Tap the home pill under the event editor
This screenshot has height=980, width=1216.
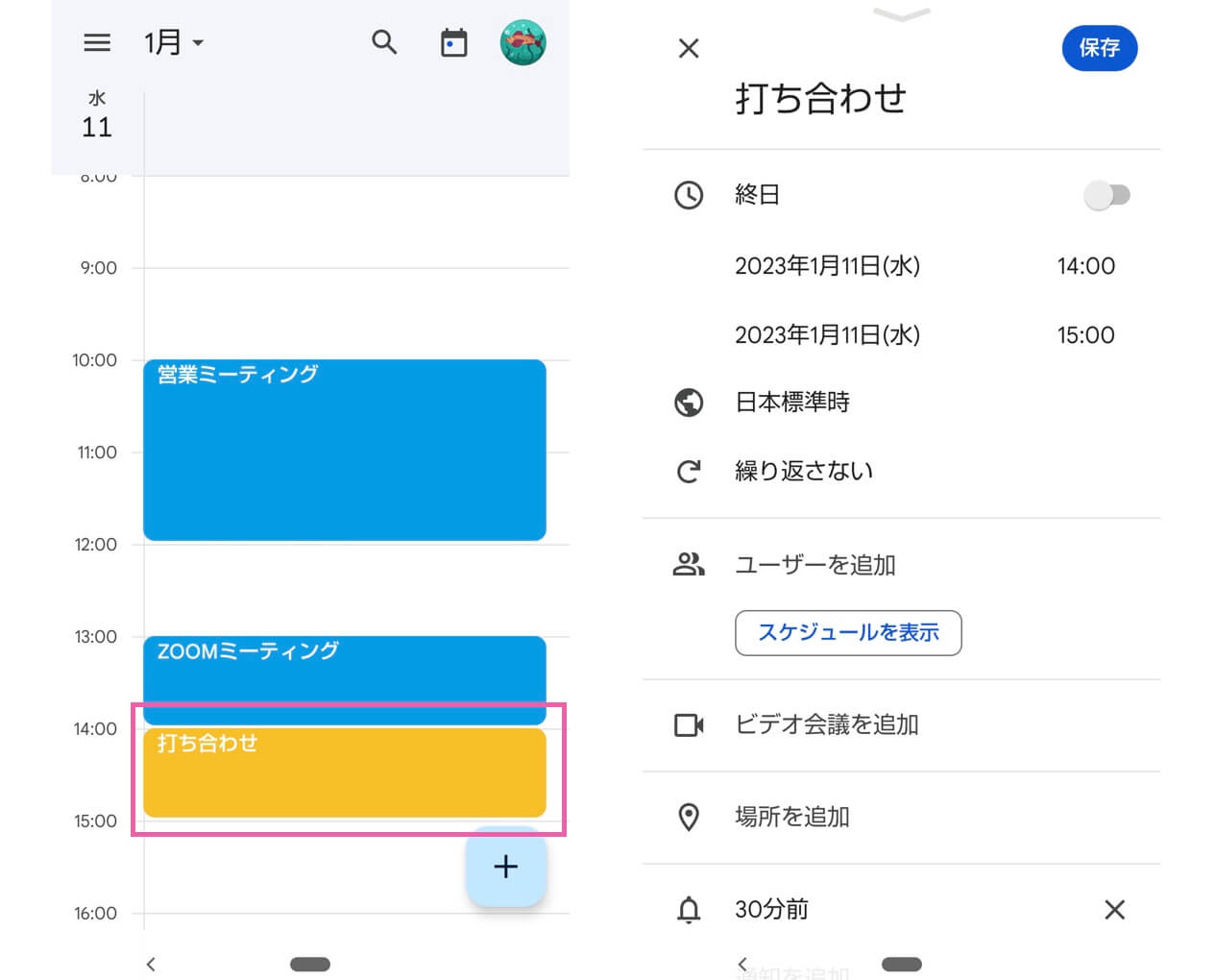tap(902, 964)
